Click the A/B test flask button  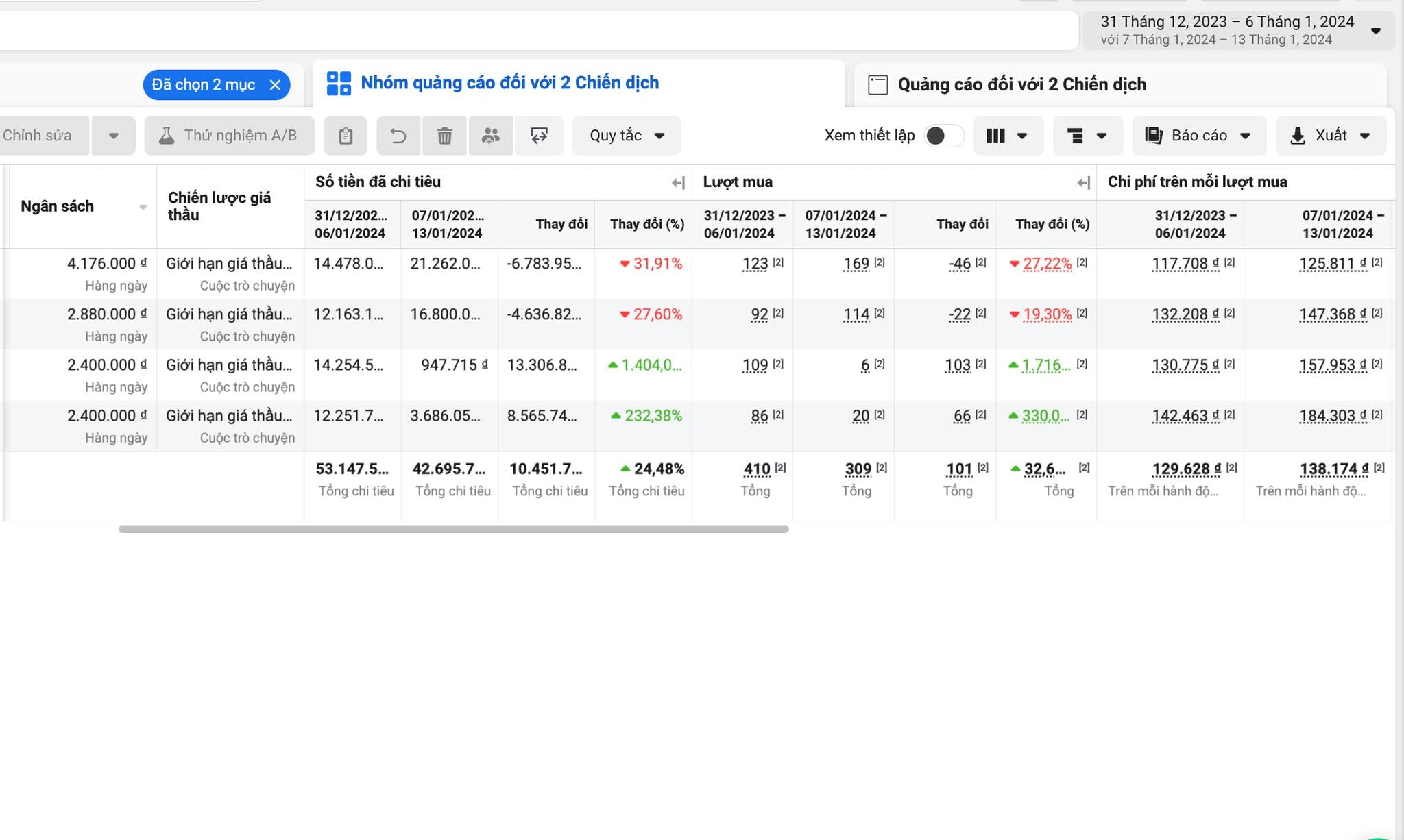click(230, 136)
